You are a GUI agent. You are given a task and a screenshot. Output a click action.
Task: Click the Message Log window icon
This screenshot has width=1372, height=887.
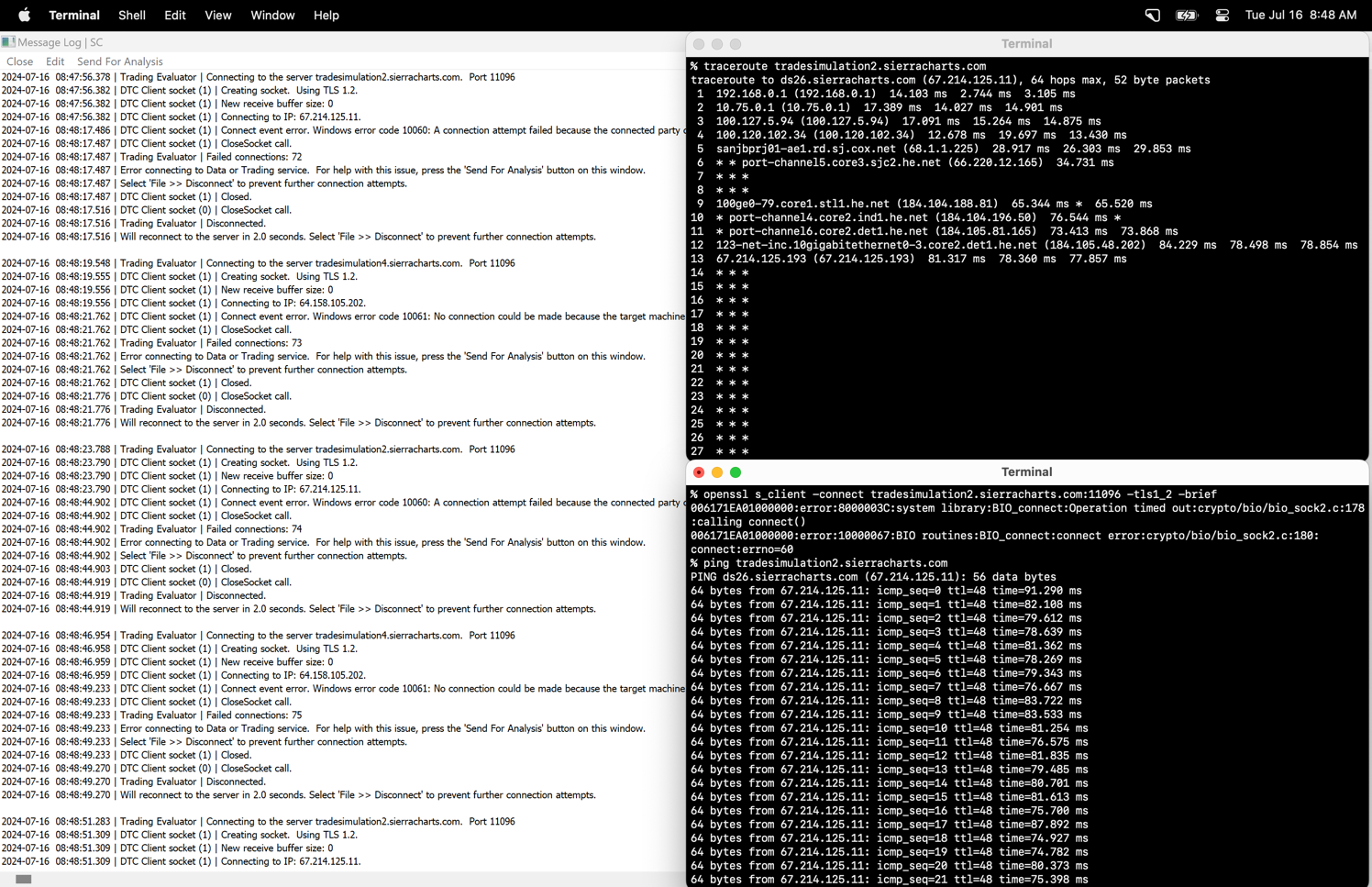(x=8, y=42)
